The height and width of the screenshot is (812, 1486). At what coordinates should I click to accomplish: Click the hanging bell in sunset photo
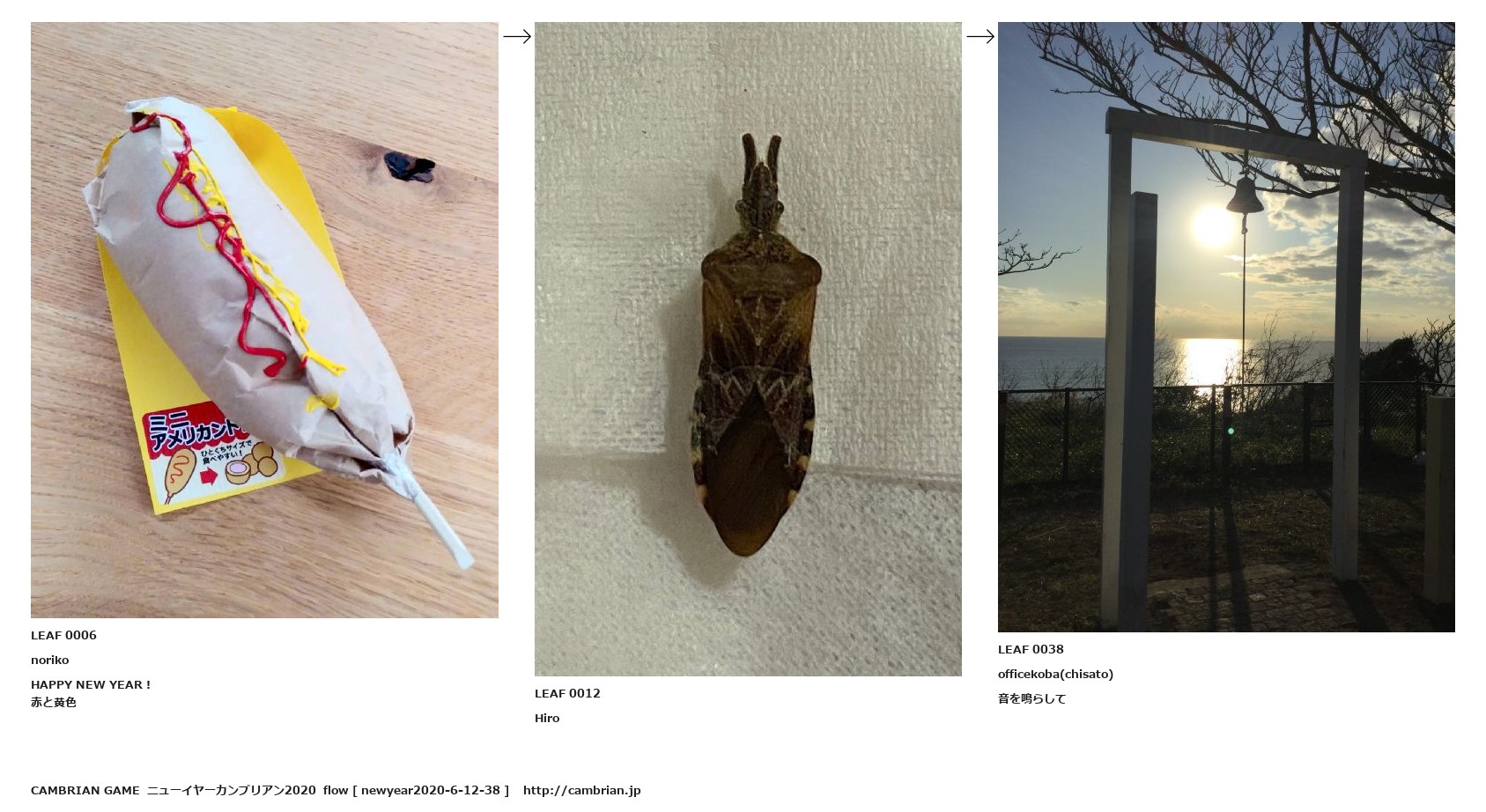tap(1244, 195)
